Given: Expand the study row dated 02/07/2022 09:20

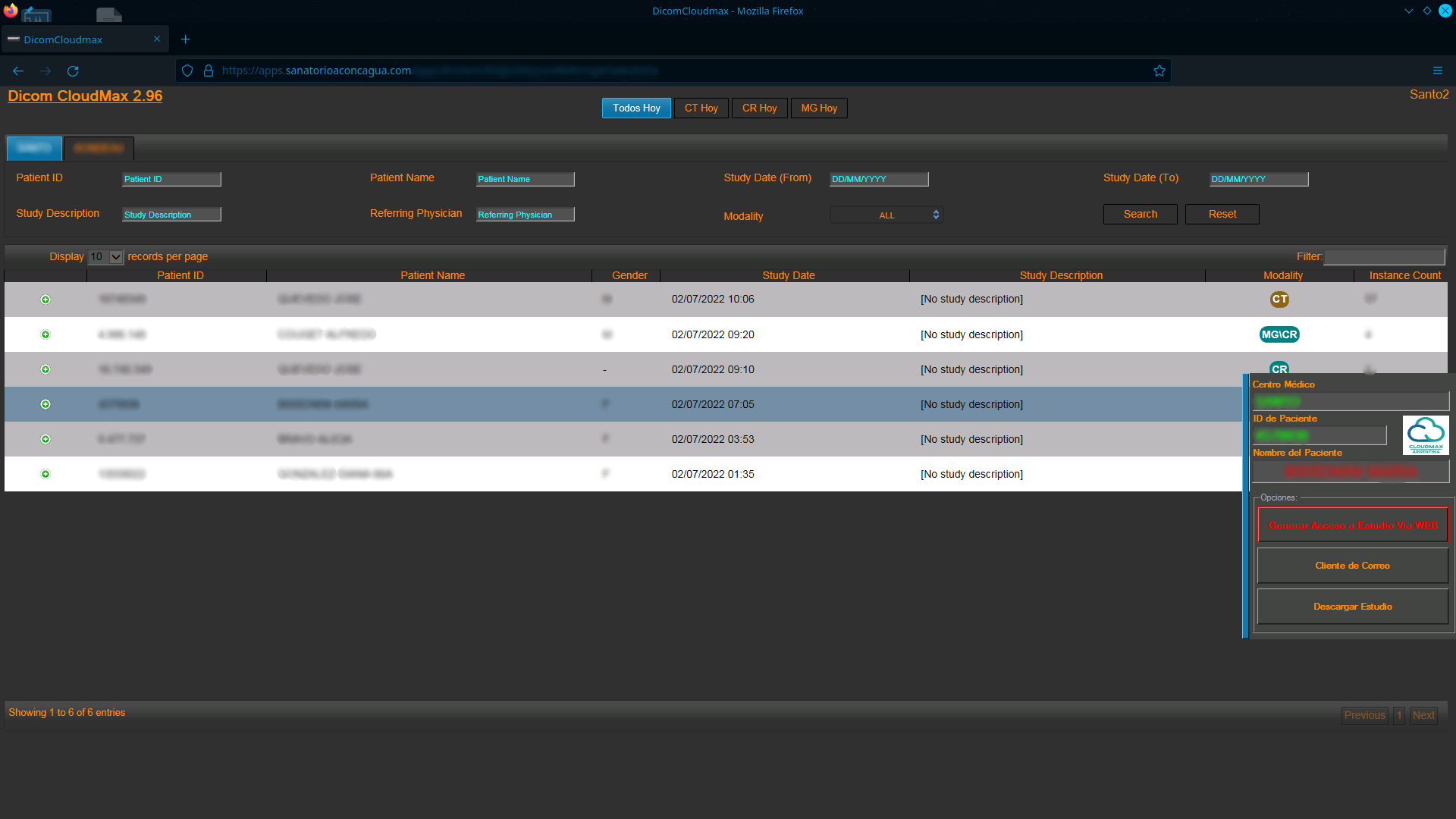Looking at the screenshot, I should (x=45, y=334).
